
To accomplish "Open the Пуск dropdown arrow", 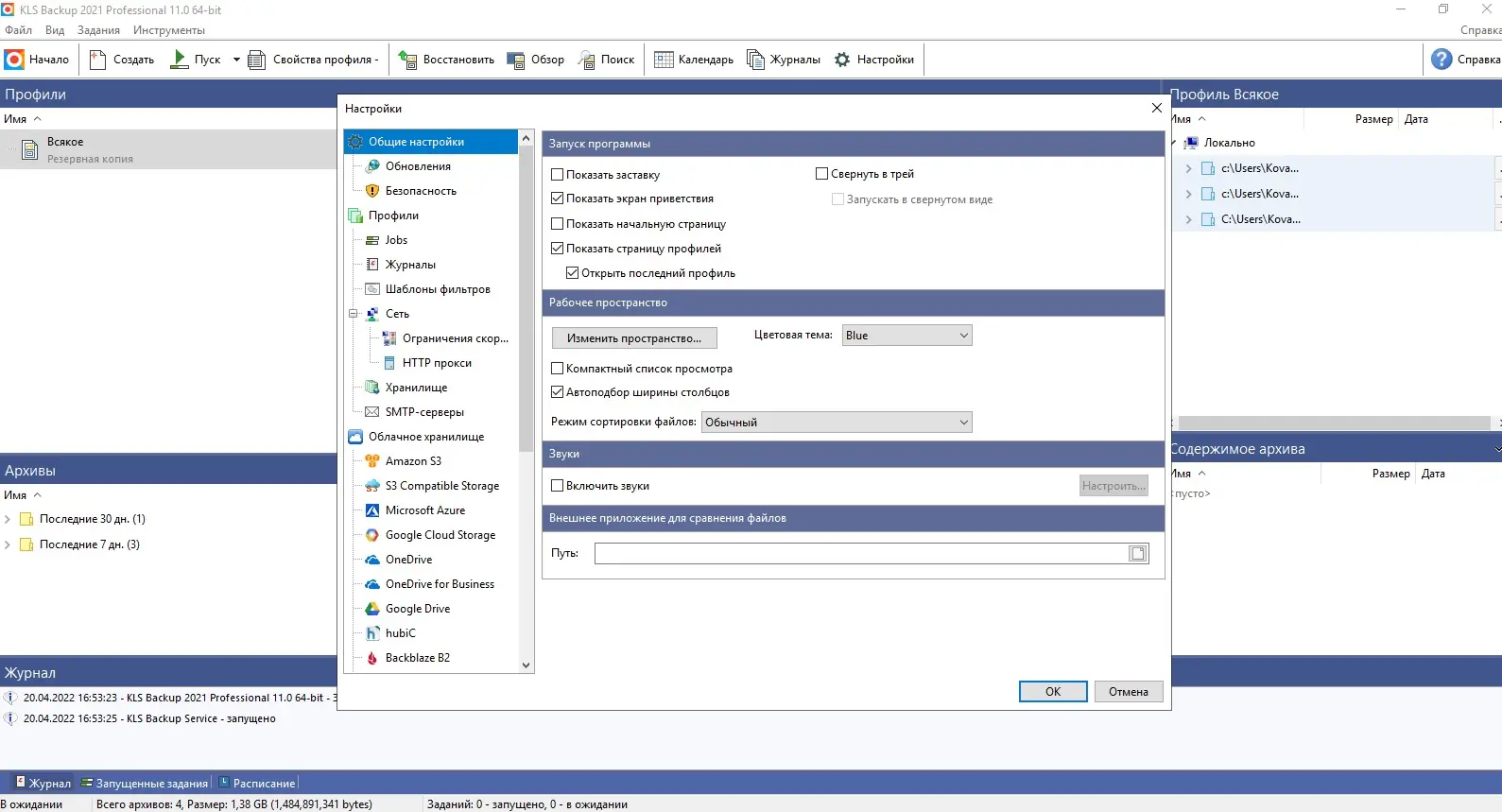I will (x=236, y=60).
